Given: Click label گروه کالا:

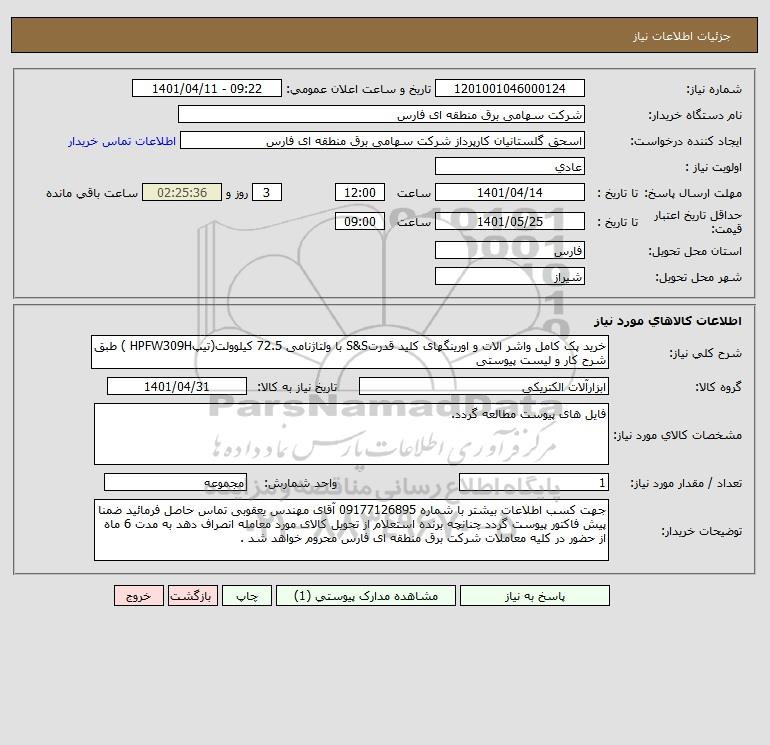Looking at the screenshot, I should click(x=718, y=387).
